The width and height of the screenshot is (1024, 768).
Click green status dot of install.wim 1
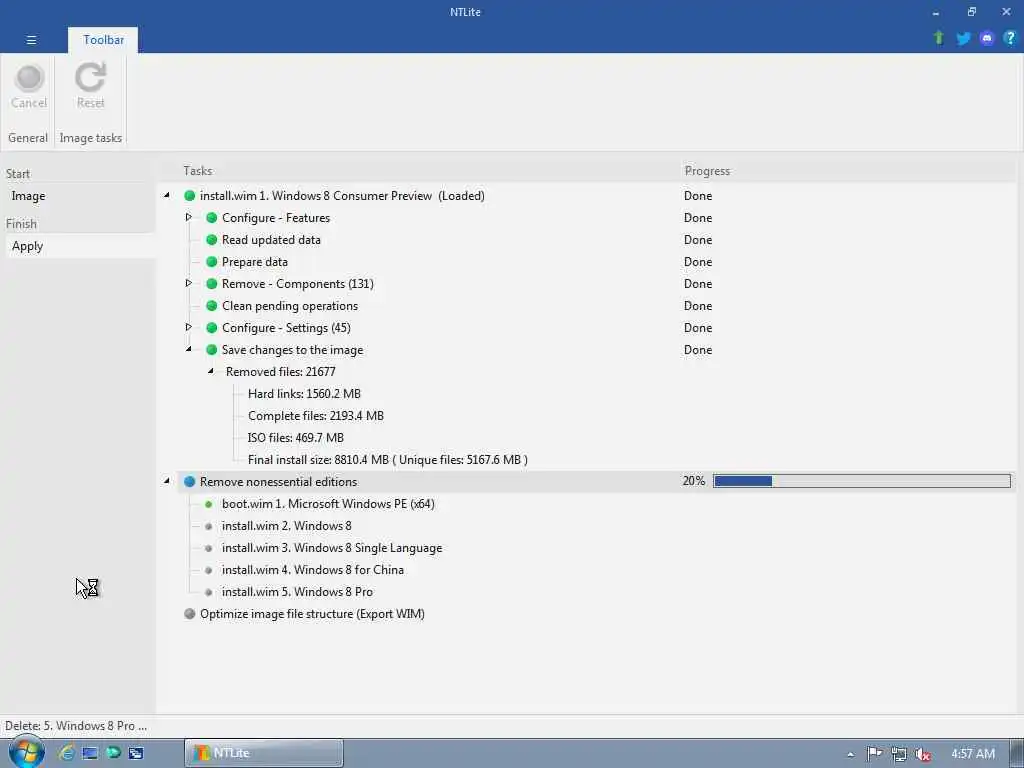pyautogui.click(x=189, y=195)
